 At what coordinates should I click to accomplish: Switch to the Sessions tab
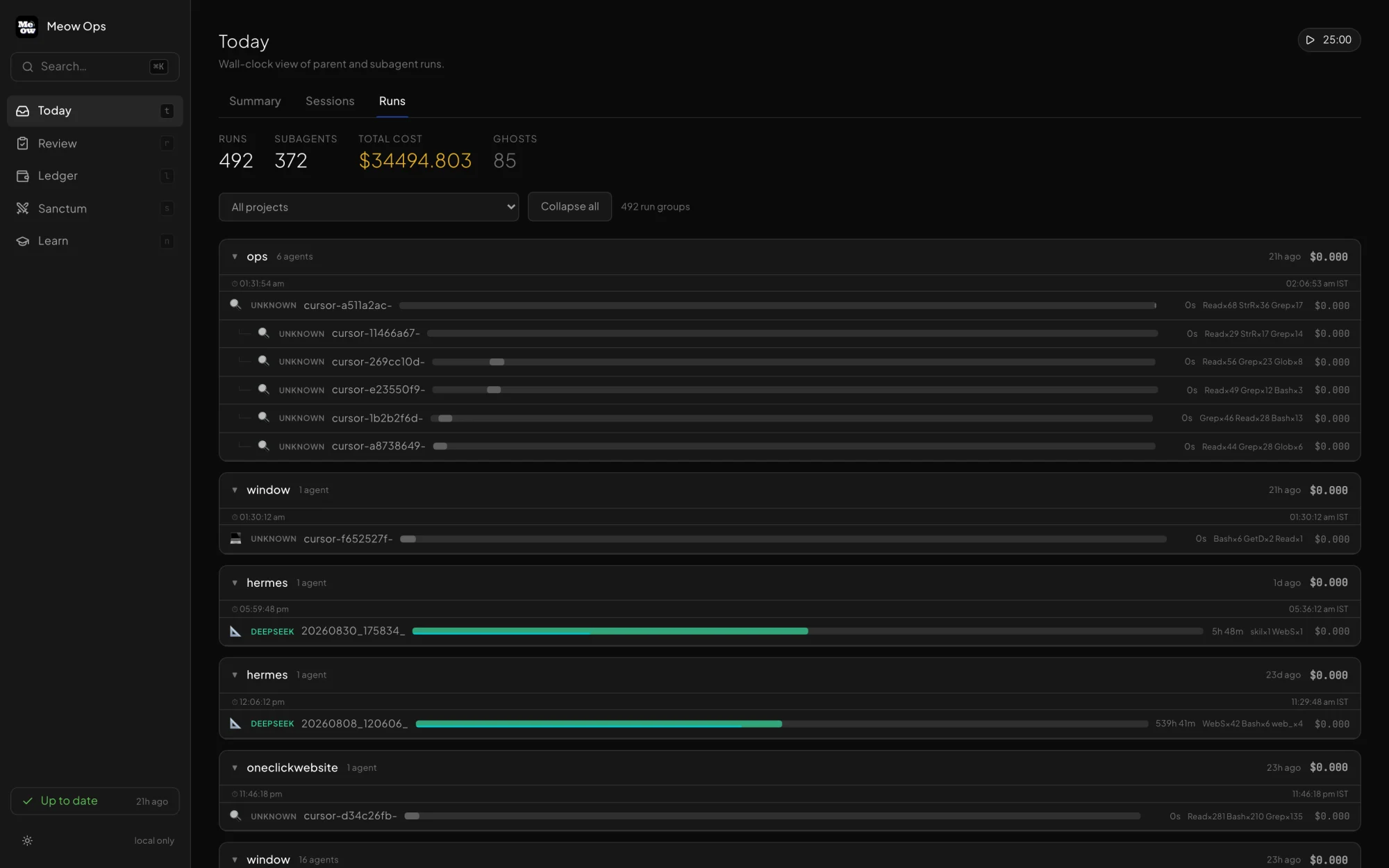pos(330,101)
